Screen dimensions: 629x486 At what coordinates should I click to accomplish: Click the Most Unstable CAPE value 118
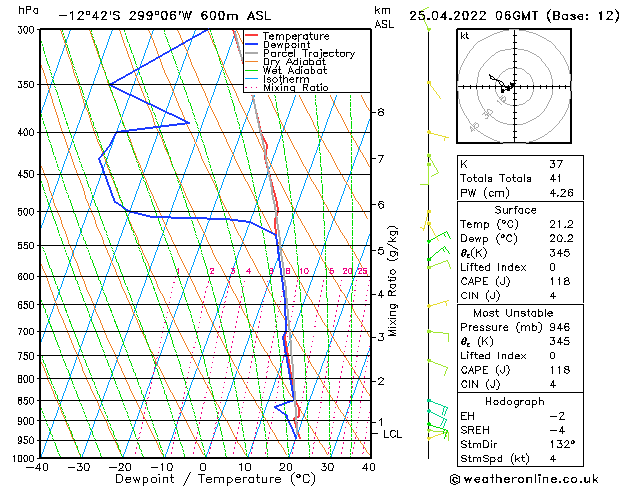click(x=560, y=370)
